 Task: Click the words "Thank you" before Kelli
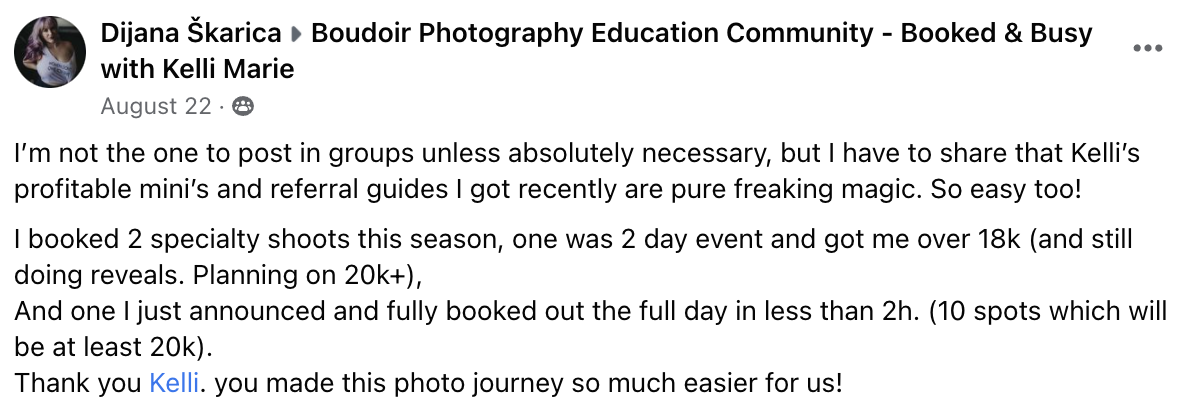78,381
